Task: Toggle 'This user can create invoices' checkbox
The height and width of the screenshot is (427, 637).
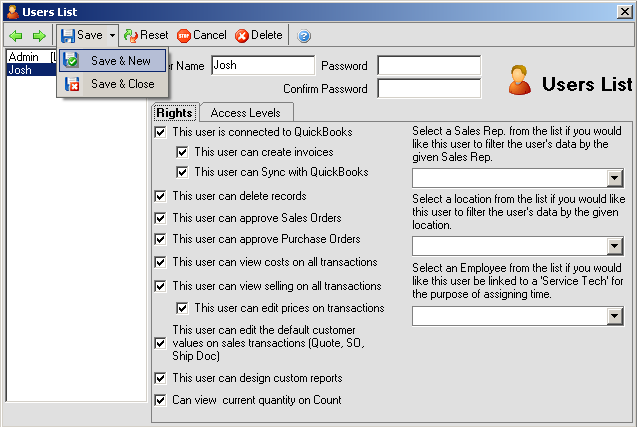Action: click(182, 152)
